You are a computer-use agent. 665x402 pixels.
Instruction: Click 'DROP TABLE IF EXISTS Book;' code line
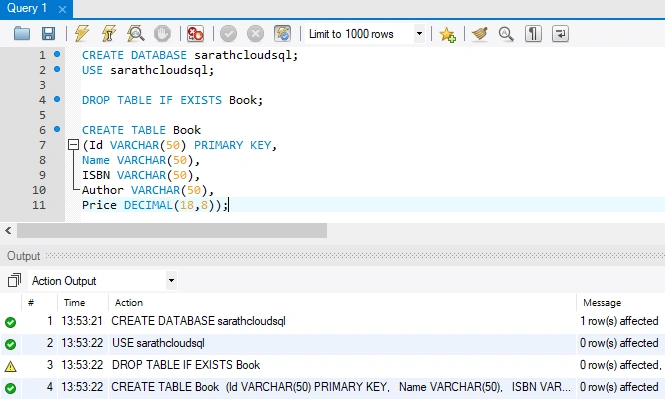pyautogui.click(x=173, y=100)
